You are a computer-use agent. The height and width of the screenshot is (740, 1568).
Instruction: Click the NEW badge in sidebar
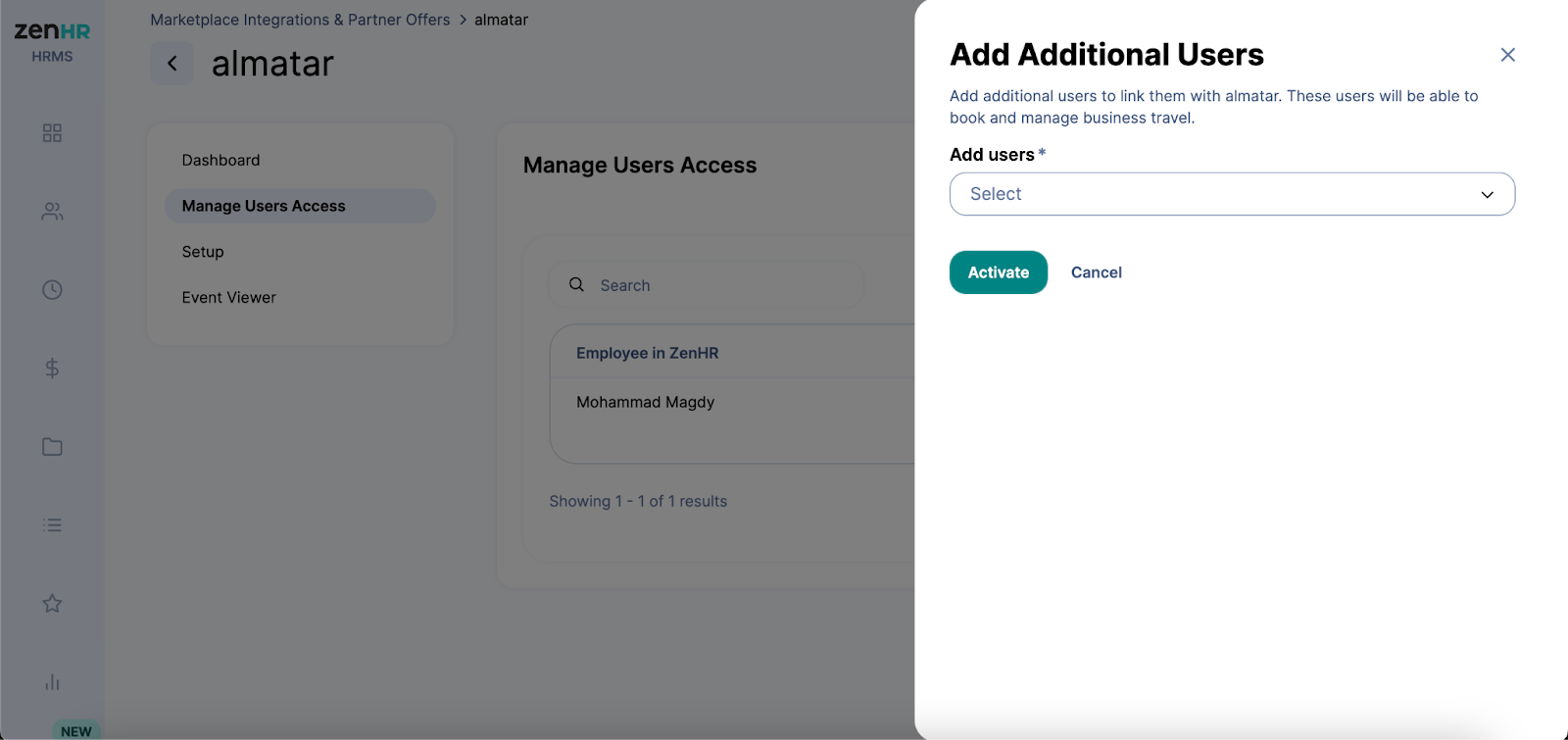tap(75, 731)
